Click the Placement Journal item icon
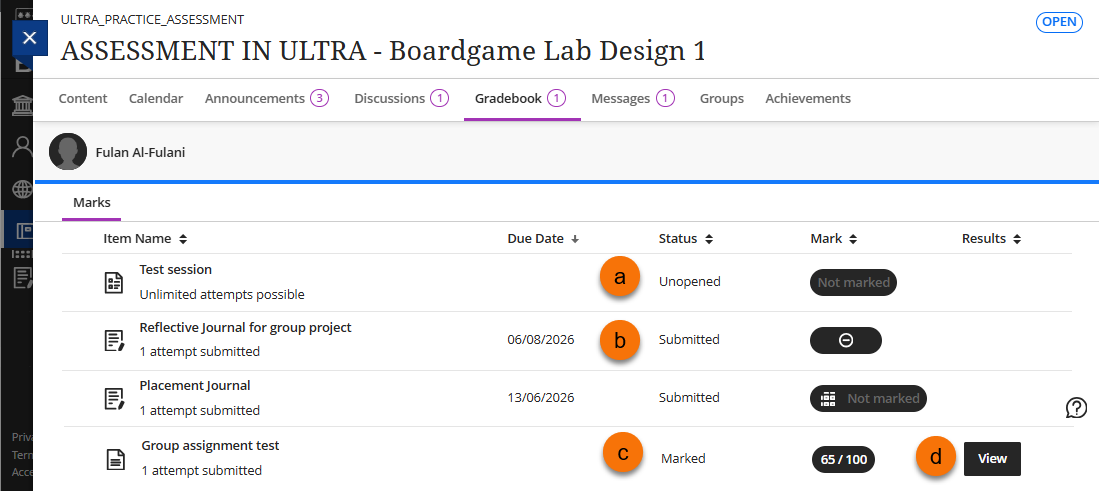 pos(115,399)
